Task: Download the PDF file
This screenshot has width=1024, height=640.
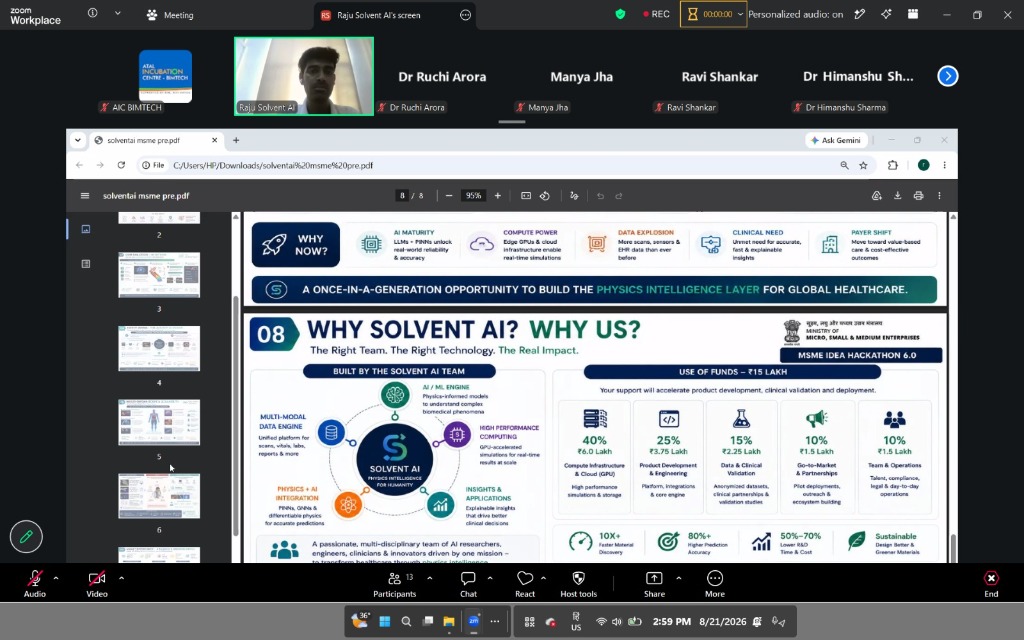Action: point(897,196)
